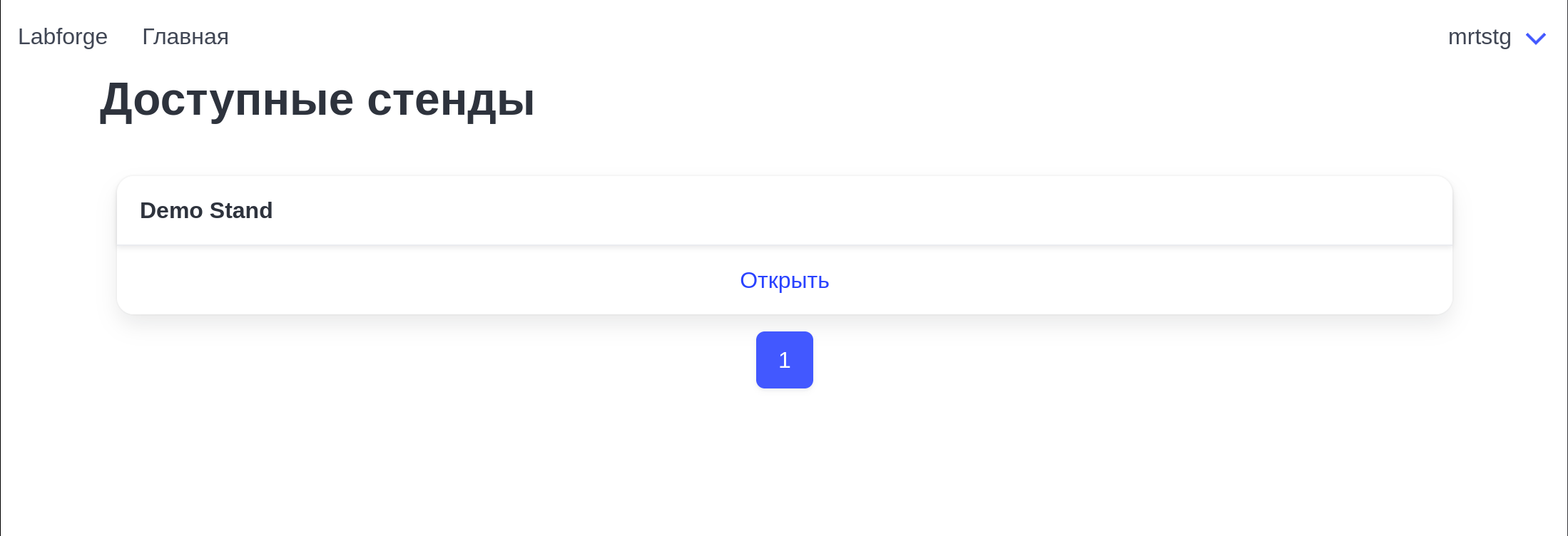Return home via Labforge logo text
Screen dimensions: 1568x536
pos(63,36)
